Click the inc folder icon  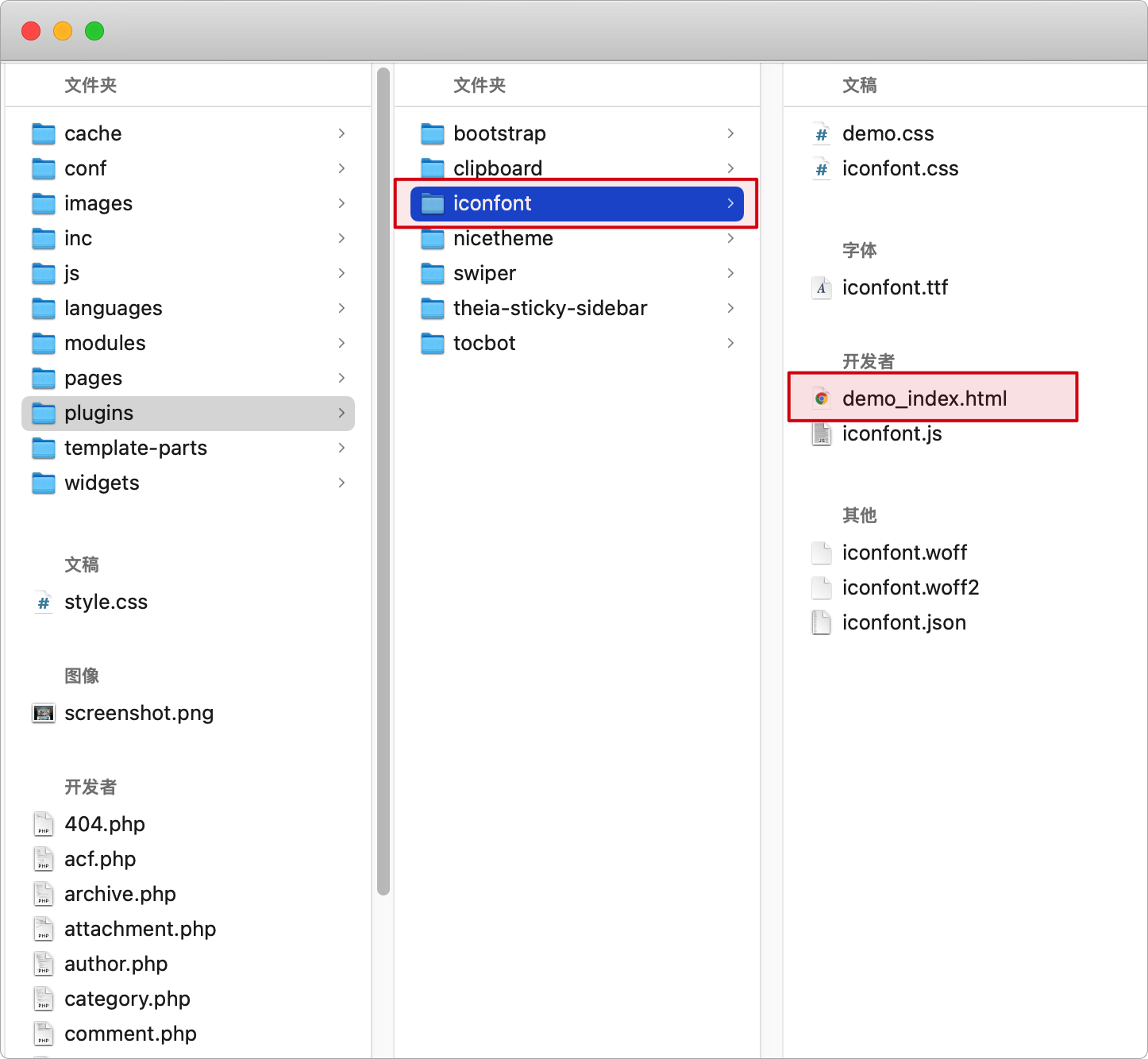pyautogui.click(x=44, y=238)
